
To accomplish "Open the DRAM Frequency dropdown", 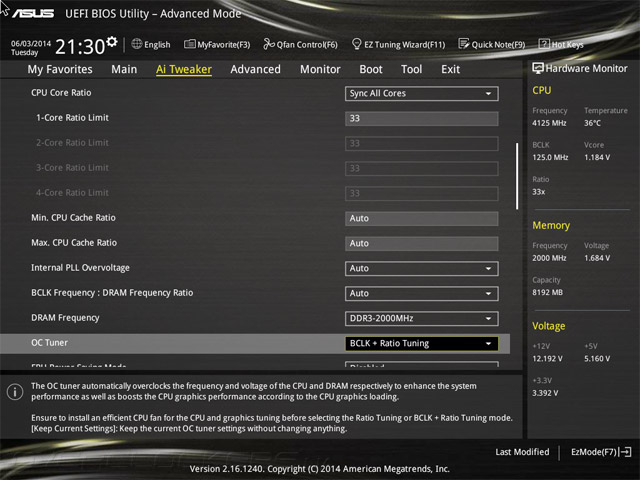I will click(422, 318).
